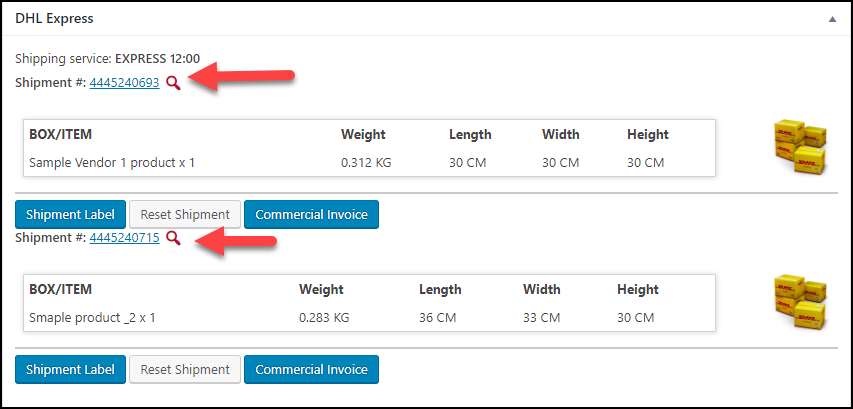
Task: Select the Sample Vendor 1 product row
Action: click(369, 163)
